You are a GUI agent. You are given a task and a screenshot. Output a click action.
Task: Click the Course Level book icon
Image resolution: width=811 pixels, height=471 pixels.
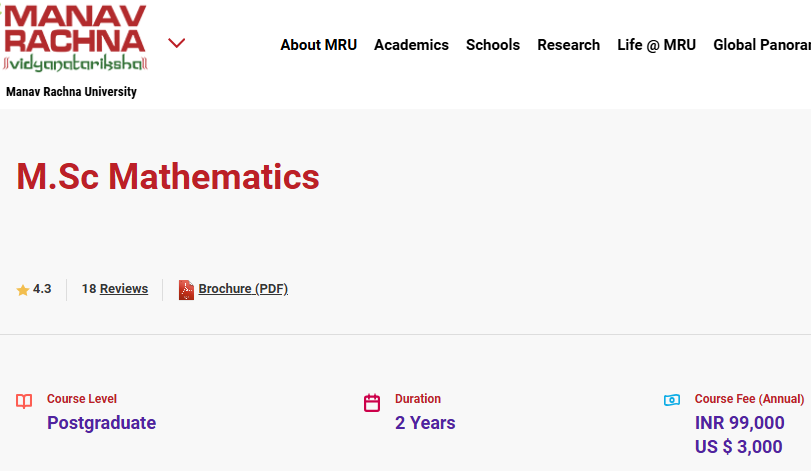point(24,402)
